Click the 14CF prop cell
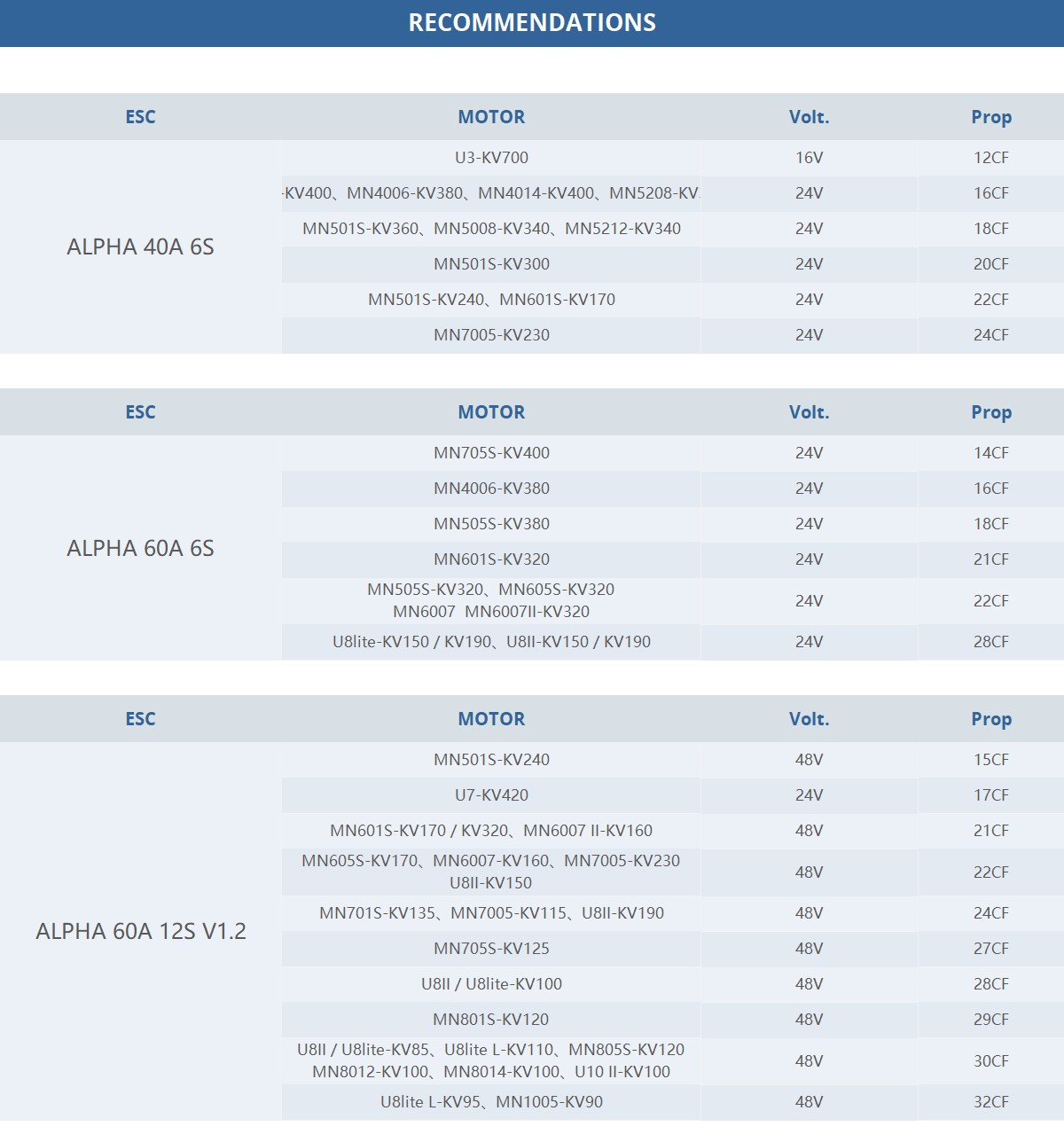 coord(991,453)
